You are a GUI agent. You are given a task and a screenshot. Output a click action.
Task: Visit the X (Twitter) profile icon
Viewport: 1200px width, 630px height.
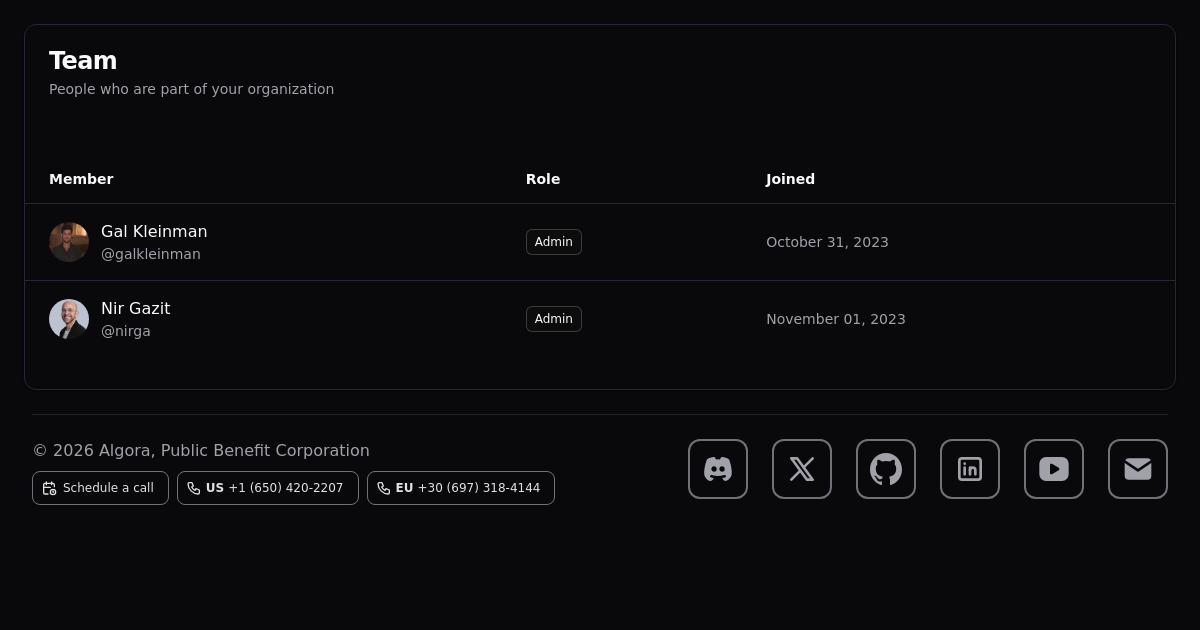[802, 469]
